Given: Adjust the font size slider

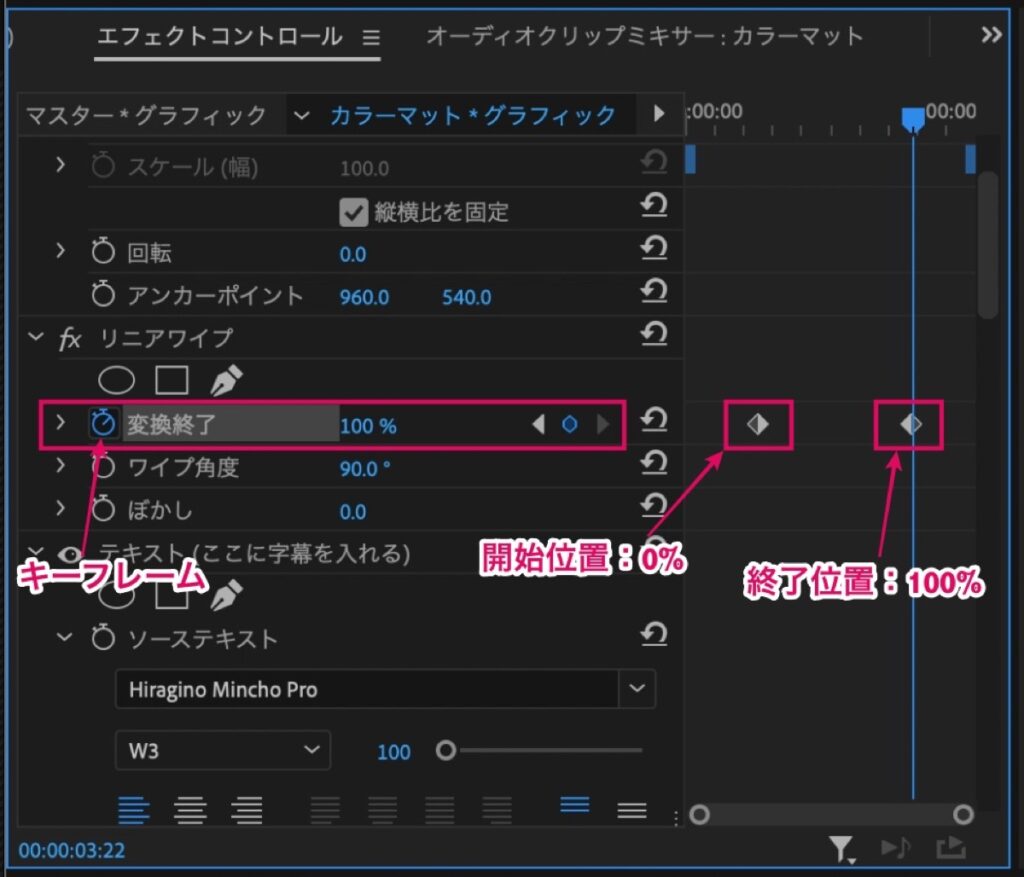Looking at the screenshot, I should 445,750.
